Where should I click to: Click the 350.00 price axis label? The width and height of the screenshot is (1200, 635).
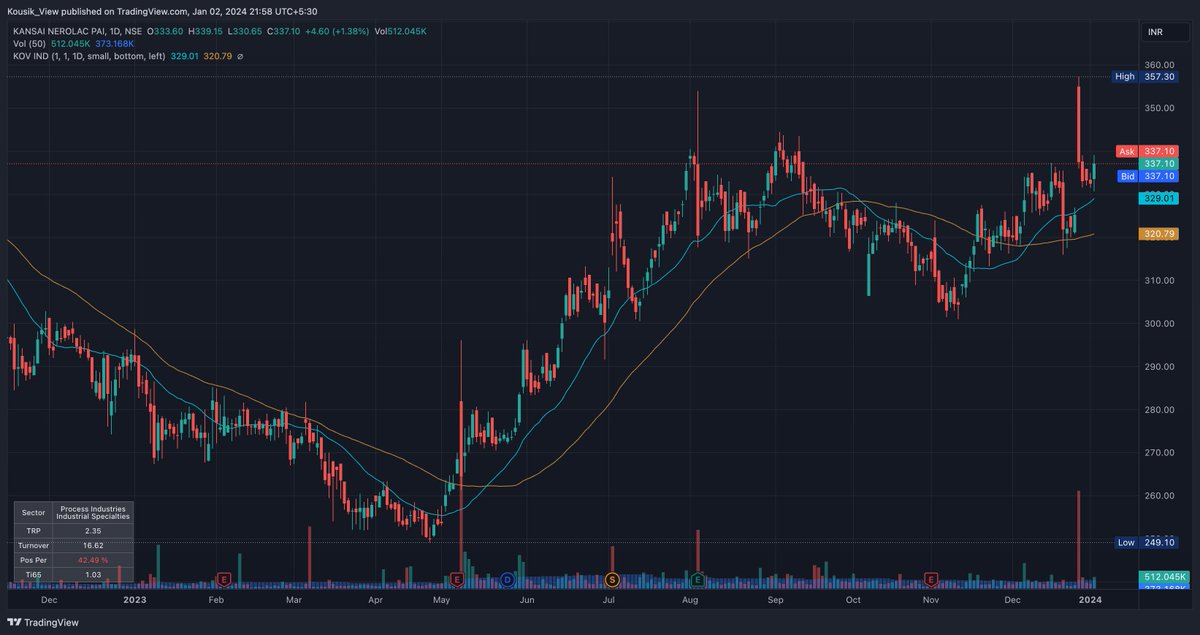click(1159, 108)
